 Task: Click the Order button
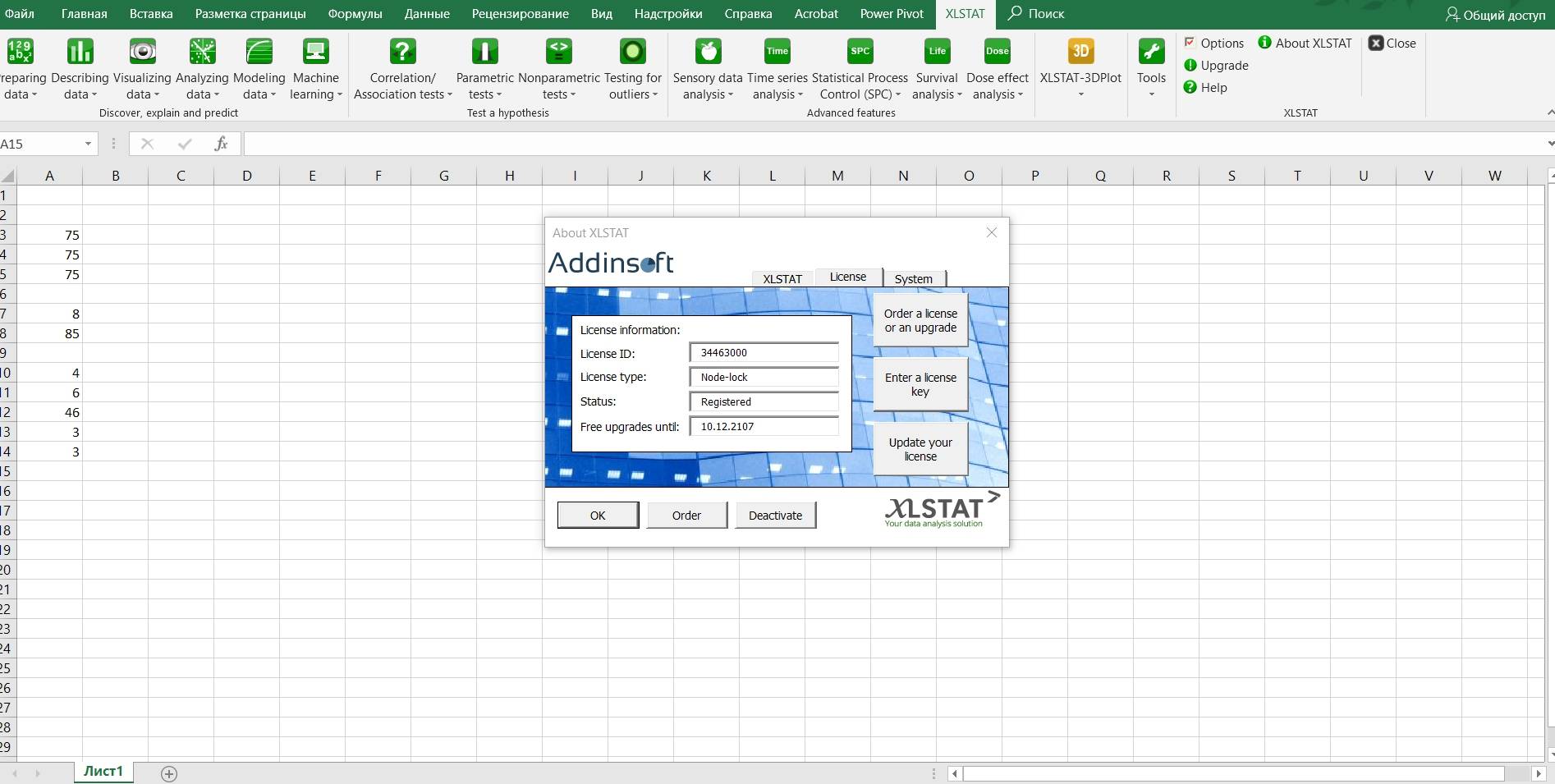tap(686, 516)
